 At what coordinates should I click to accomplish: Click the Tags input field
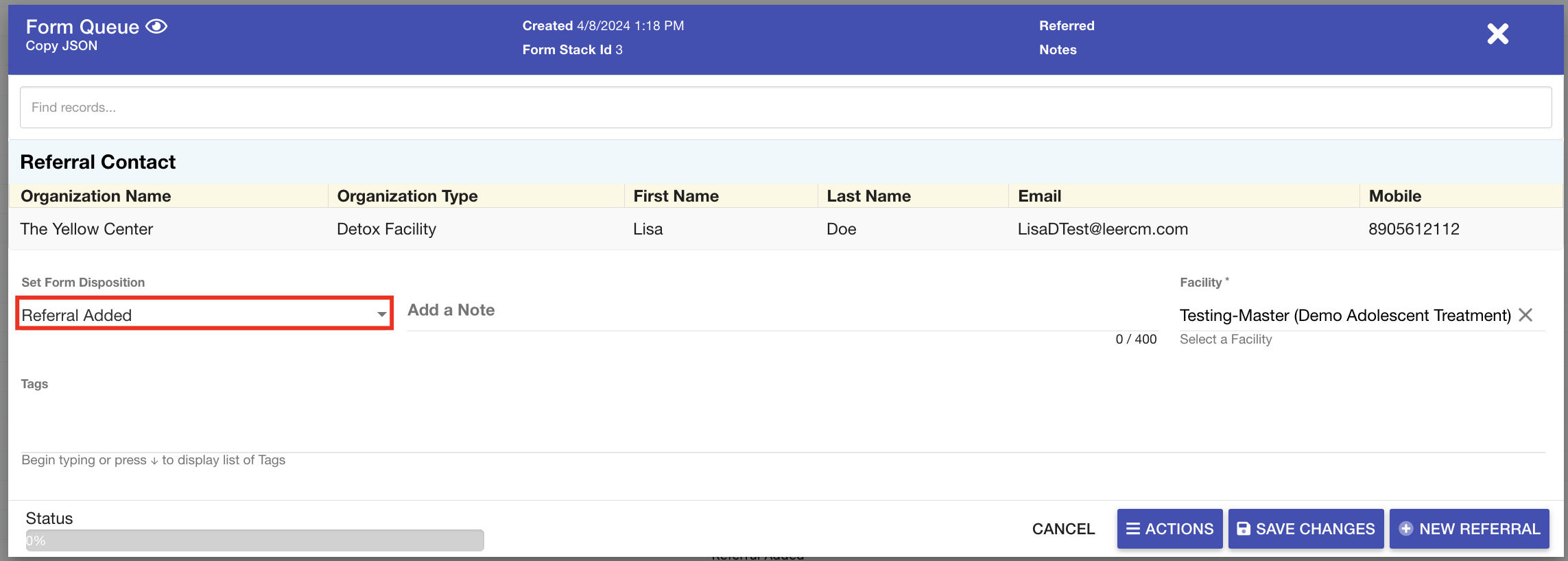pos(782,432)
